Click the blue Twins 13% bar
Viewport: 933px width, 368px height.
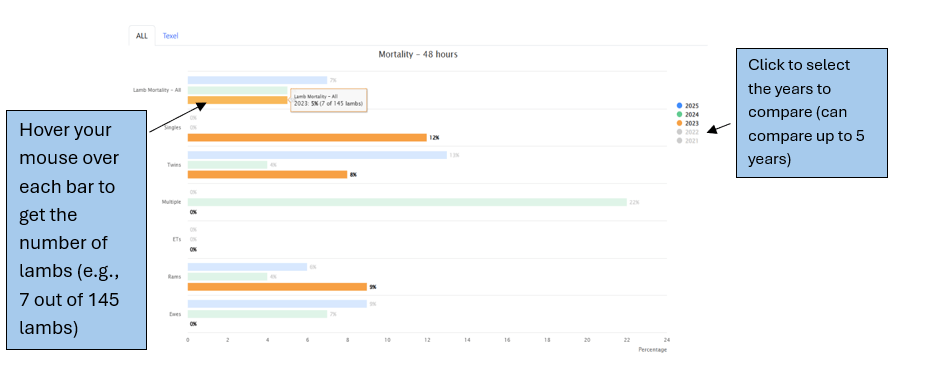317,155
